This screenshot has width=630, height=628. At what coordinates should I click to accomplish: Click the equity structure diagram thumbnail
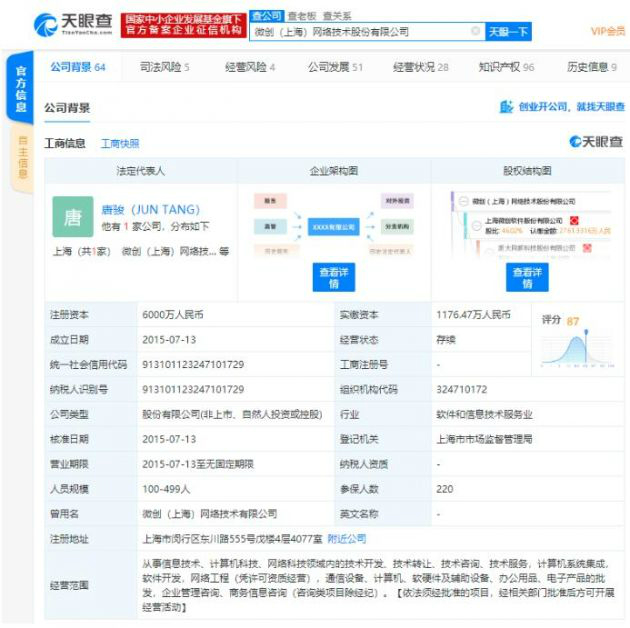(x=530, y=224)
